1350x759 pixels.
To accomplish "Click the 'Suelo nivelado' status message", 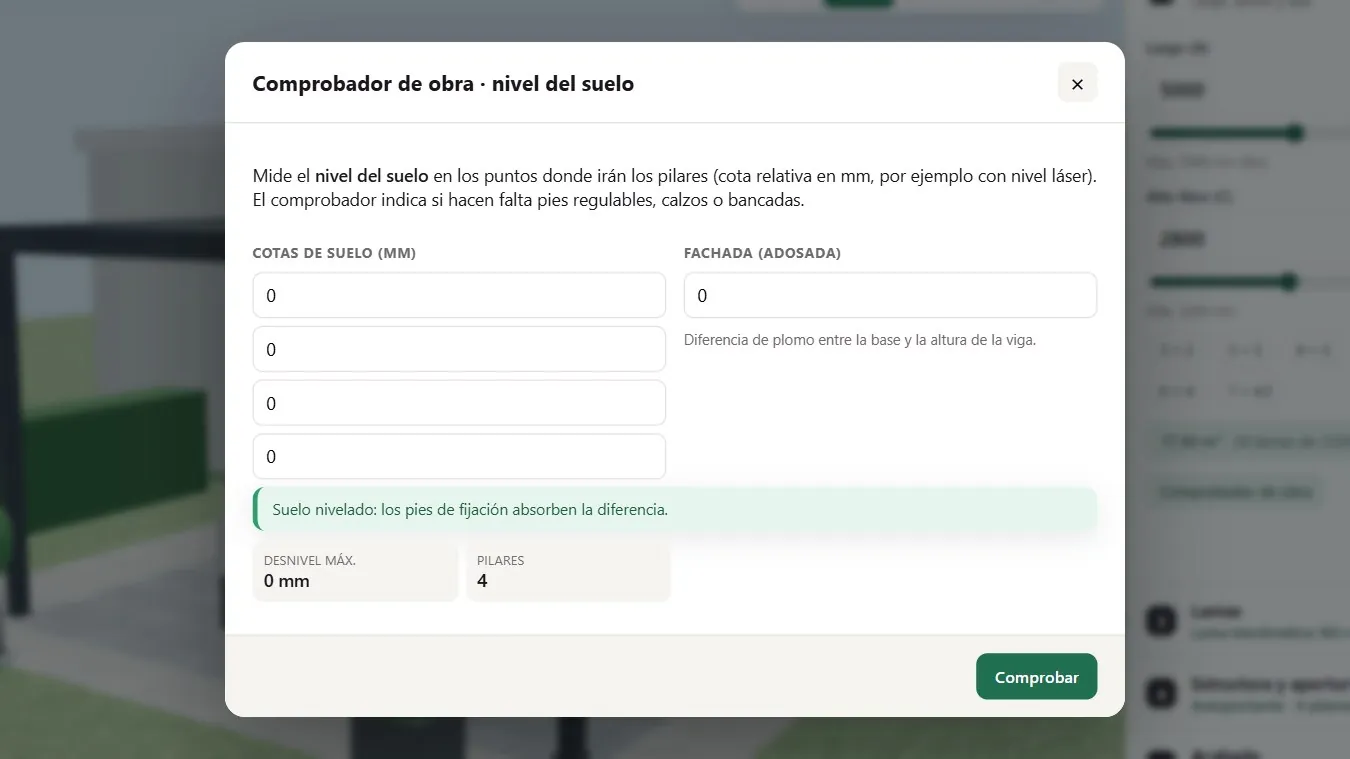I will coord(675,509).
